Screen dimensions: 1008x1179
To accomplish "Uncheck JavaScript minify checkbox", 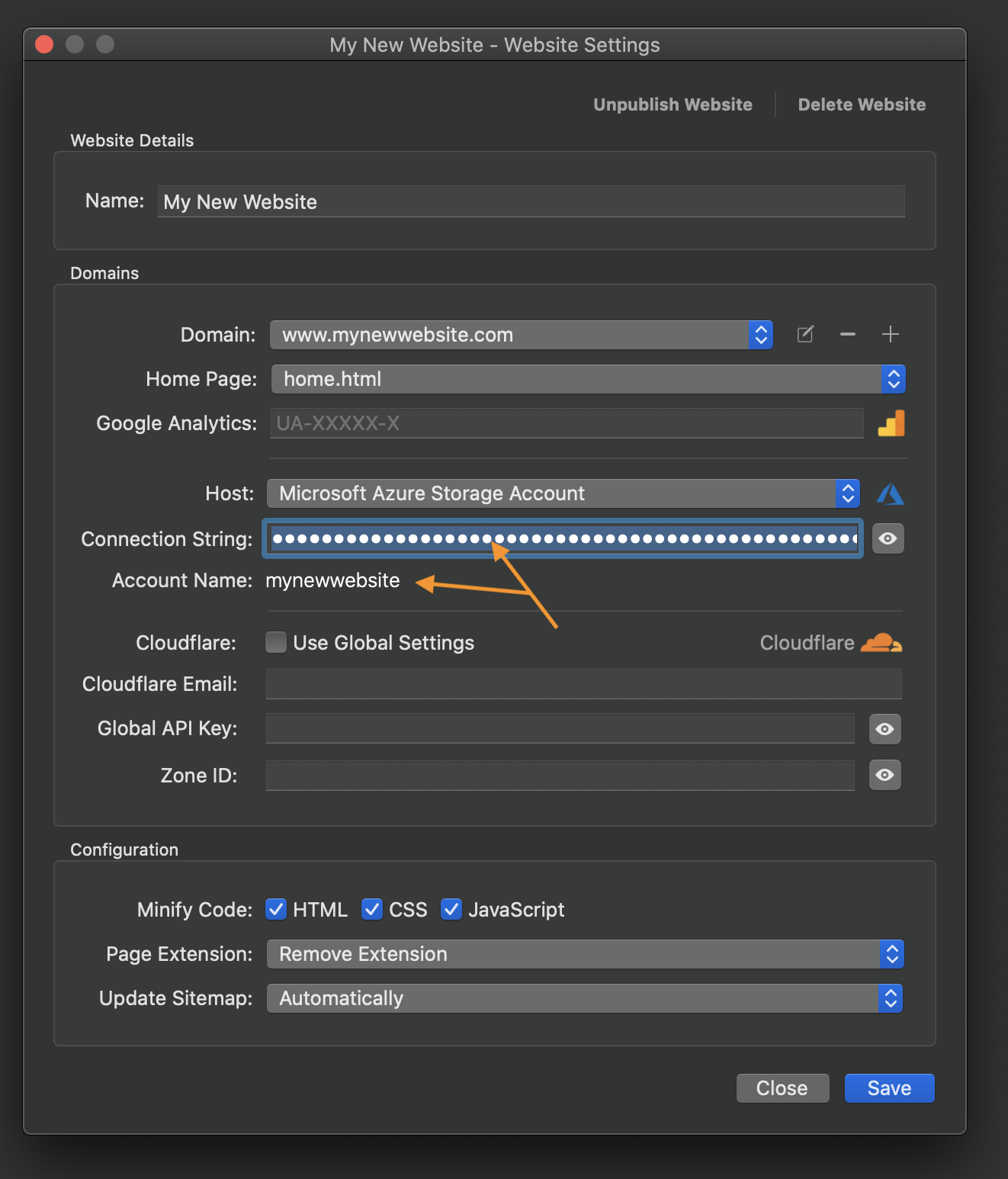I will pos(451,909).
